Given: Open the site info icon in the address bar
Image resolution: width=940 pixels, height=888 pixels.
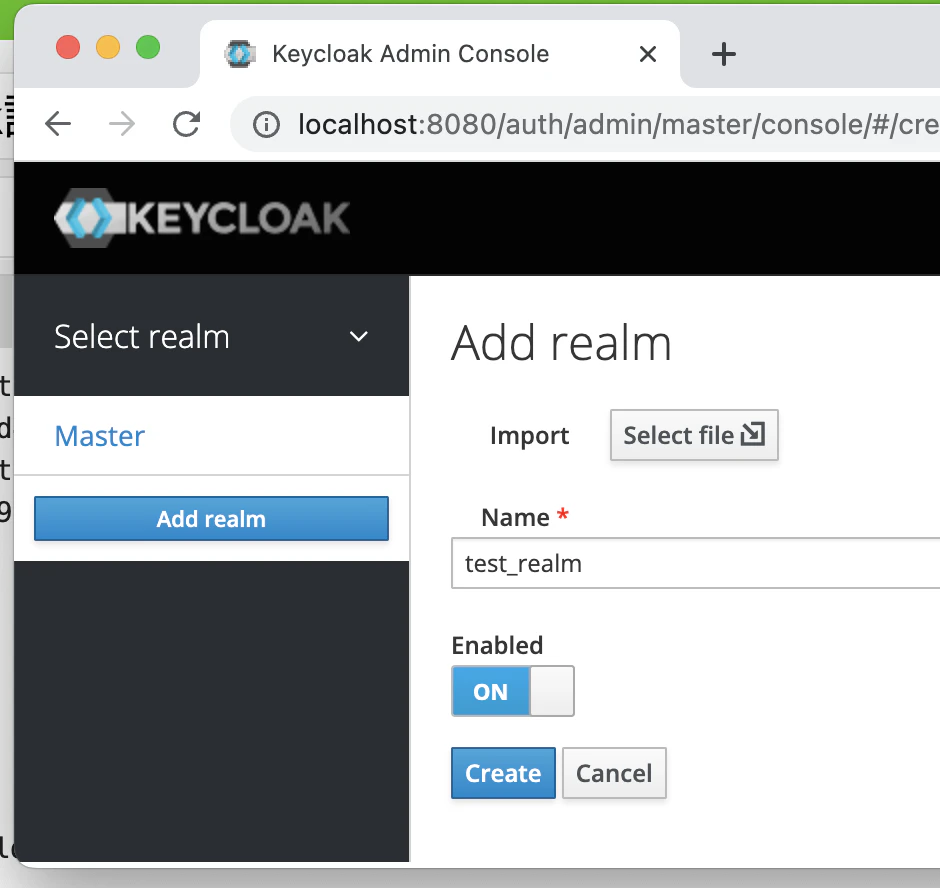Looking at the screenshot, I should pos(266,125).
